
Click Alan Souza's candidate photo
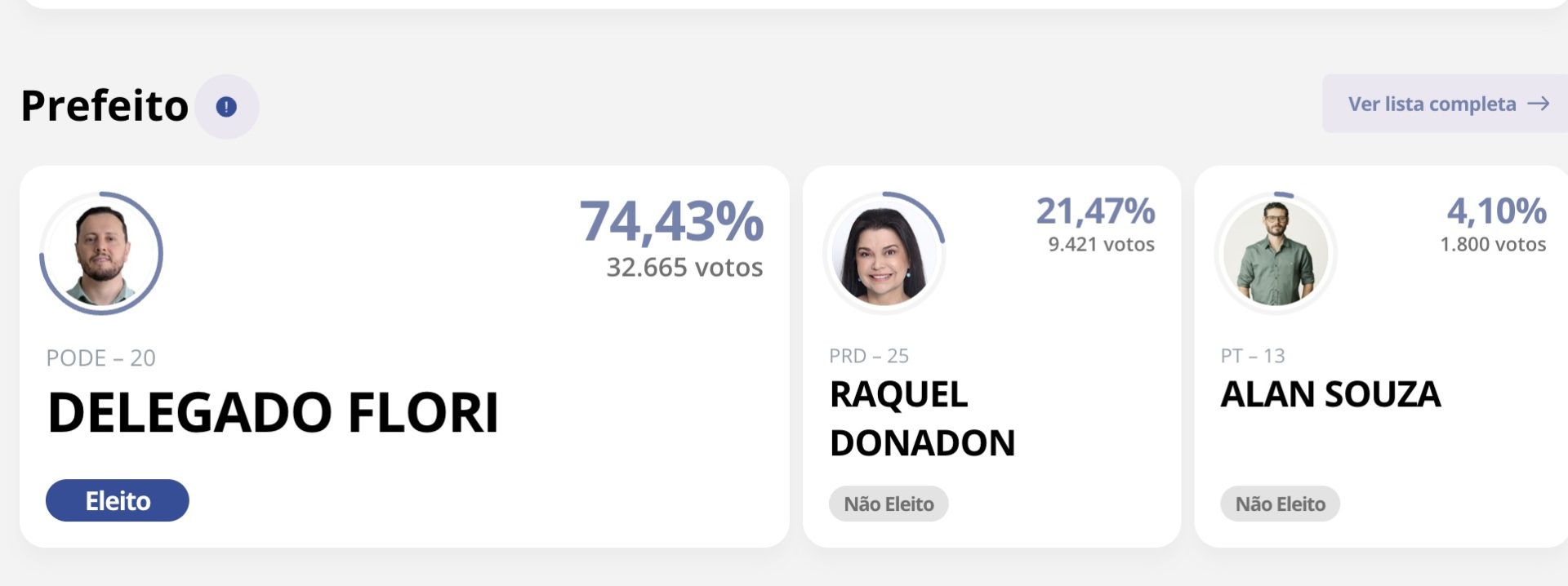click(1276, 252)
